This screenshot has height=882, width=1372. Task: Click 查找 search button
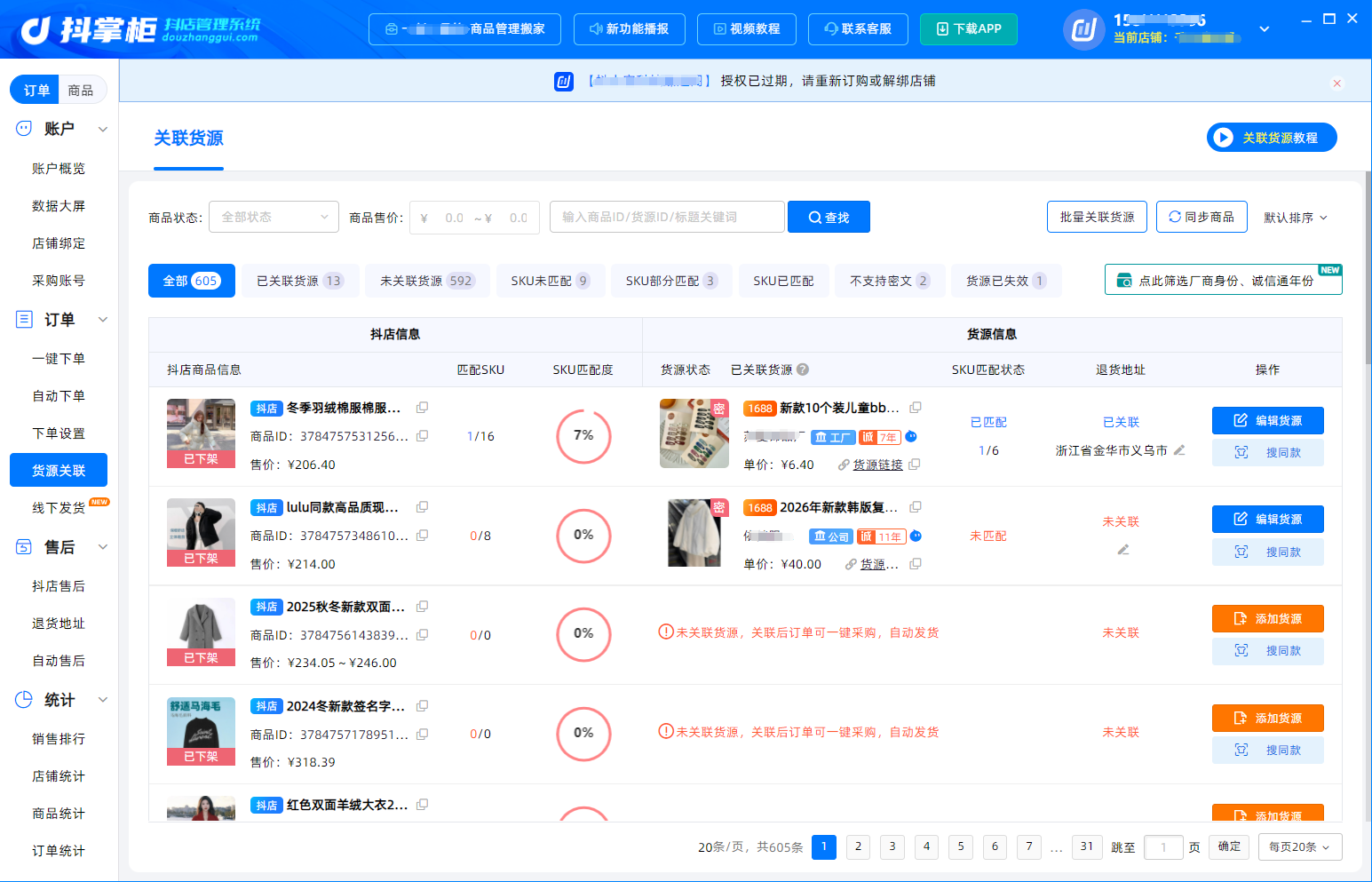click(829, 217)
